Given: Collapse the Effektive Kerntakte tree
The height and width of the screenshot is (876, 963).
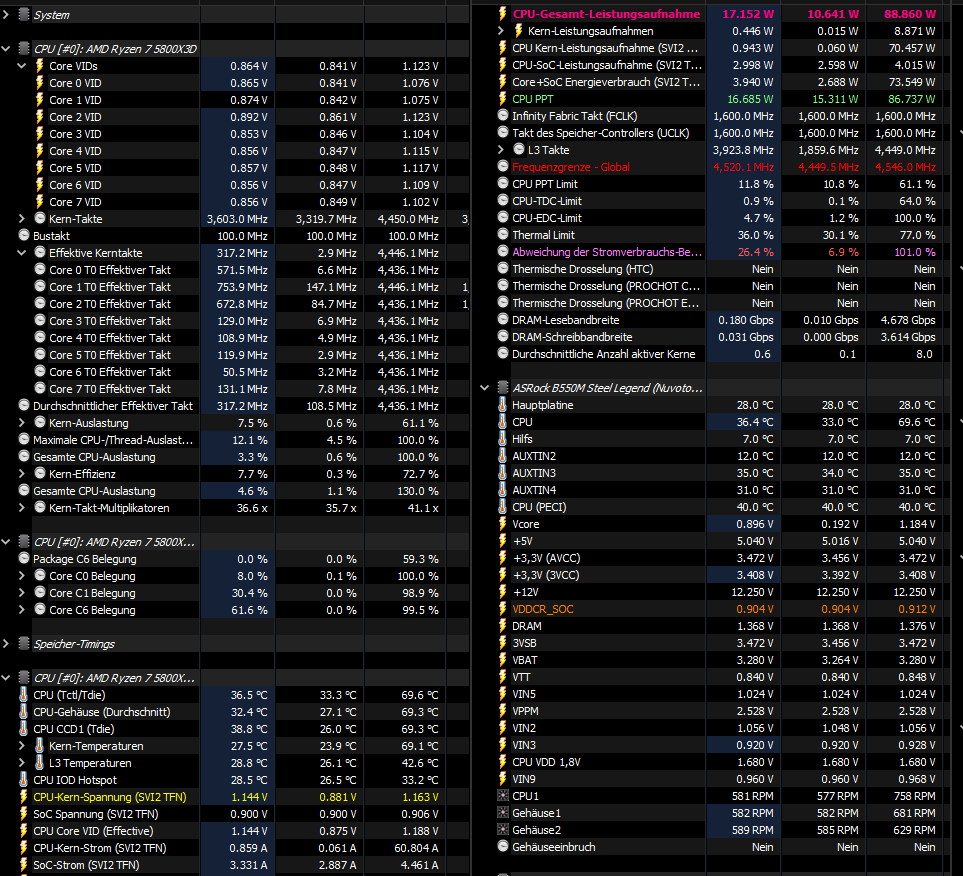Looking at the screenshot, I should point(22,252).
